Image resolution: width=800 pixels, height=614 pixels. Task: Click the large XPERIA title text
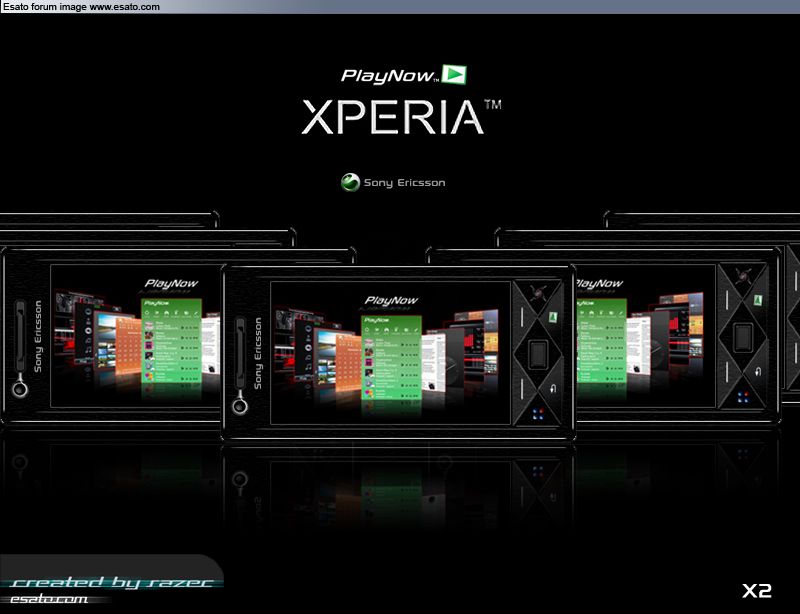pyautogui.click(x=392, y=117)
